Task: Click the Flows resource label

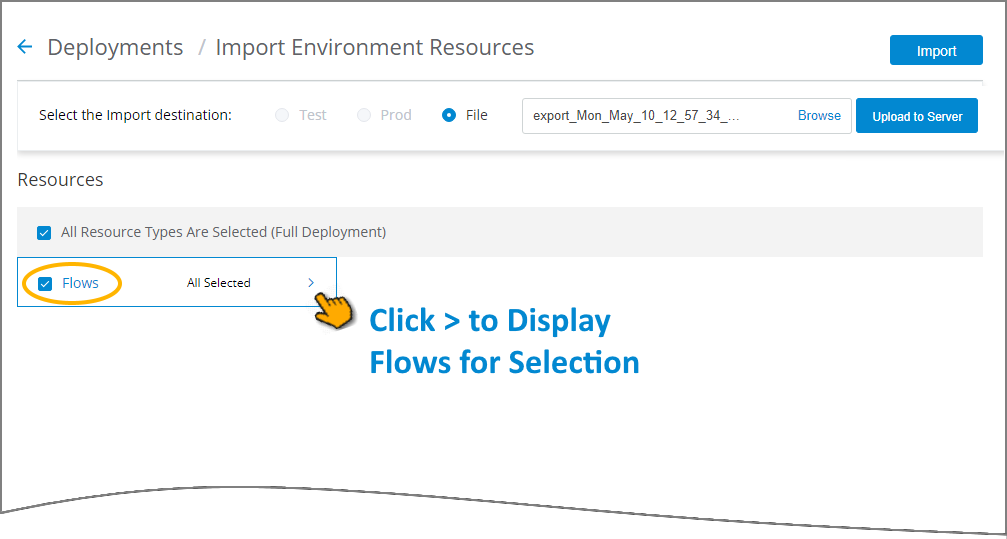Action: (x=80, y=283)
